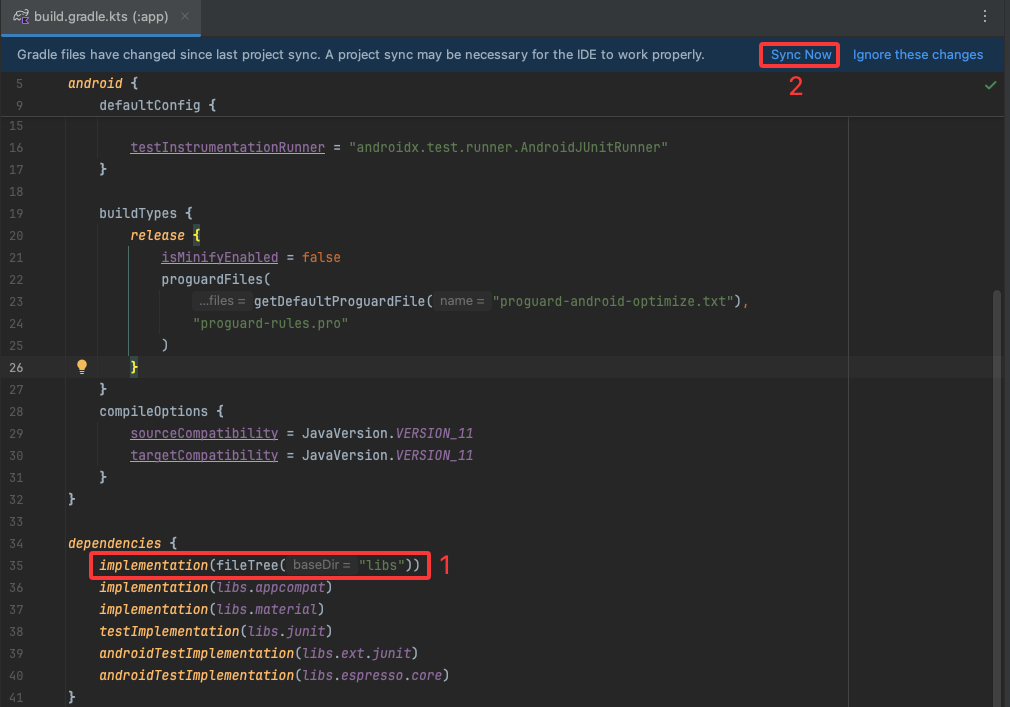
Task: Click the testInstrumentationRunner property
Action: pyautogui.click(x=227, y=147)
